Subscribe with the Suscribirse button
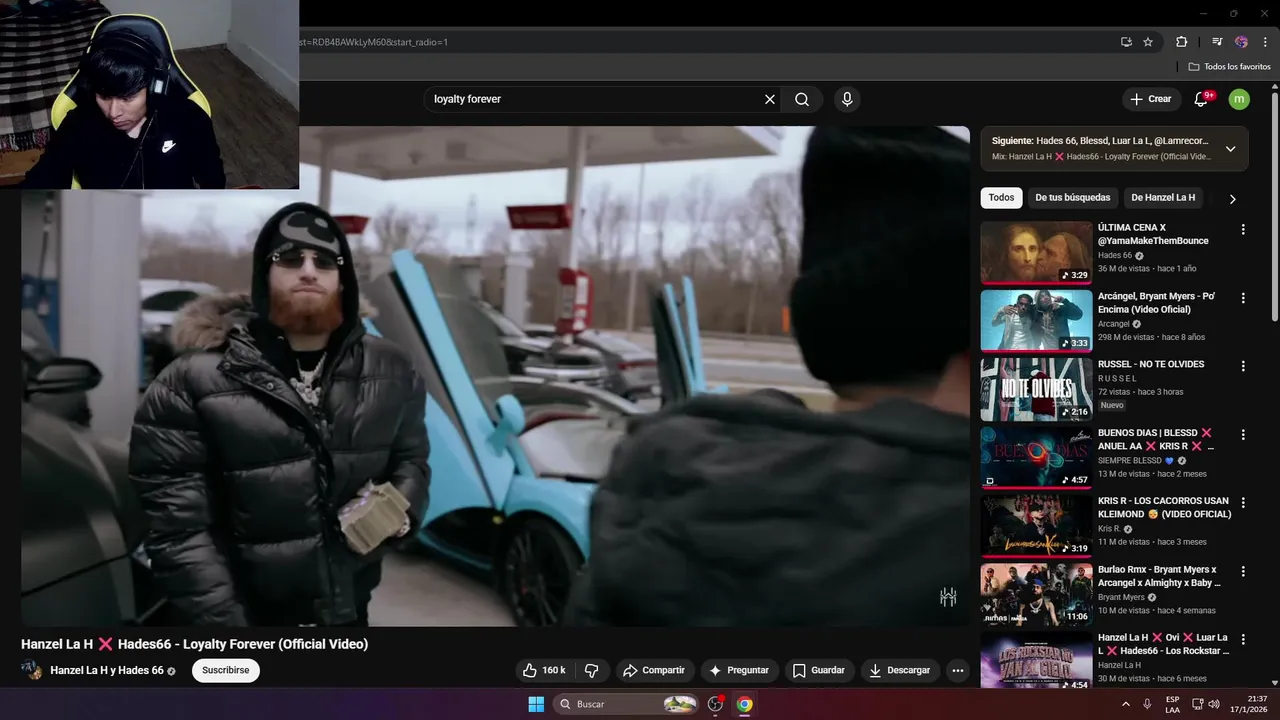The image size is (1280, 720). tap(225, 670)
